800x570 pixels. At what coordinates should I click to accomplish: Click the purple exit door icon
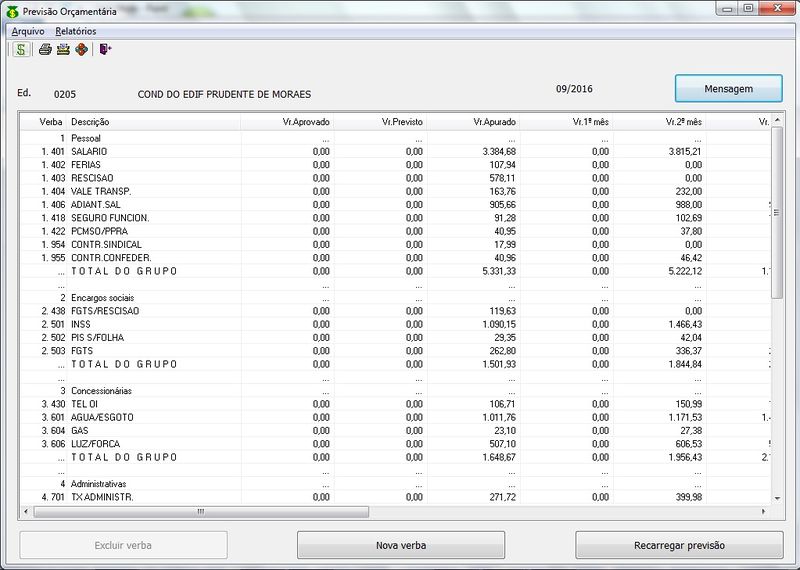pos(105,49)
